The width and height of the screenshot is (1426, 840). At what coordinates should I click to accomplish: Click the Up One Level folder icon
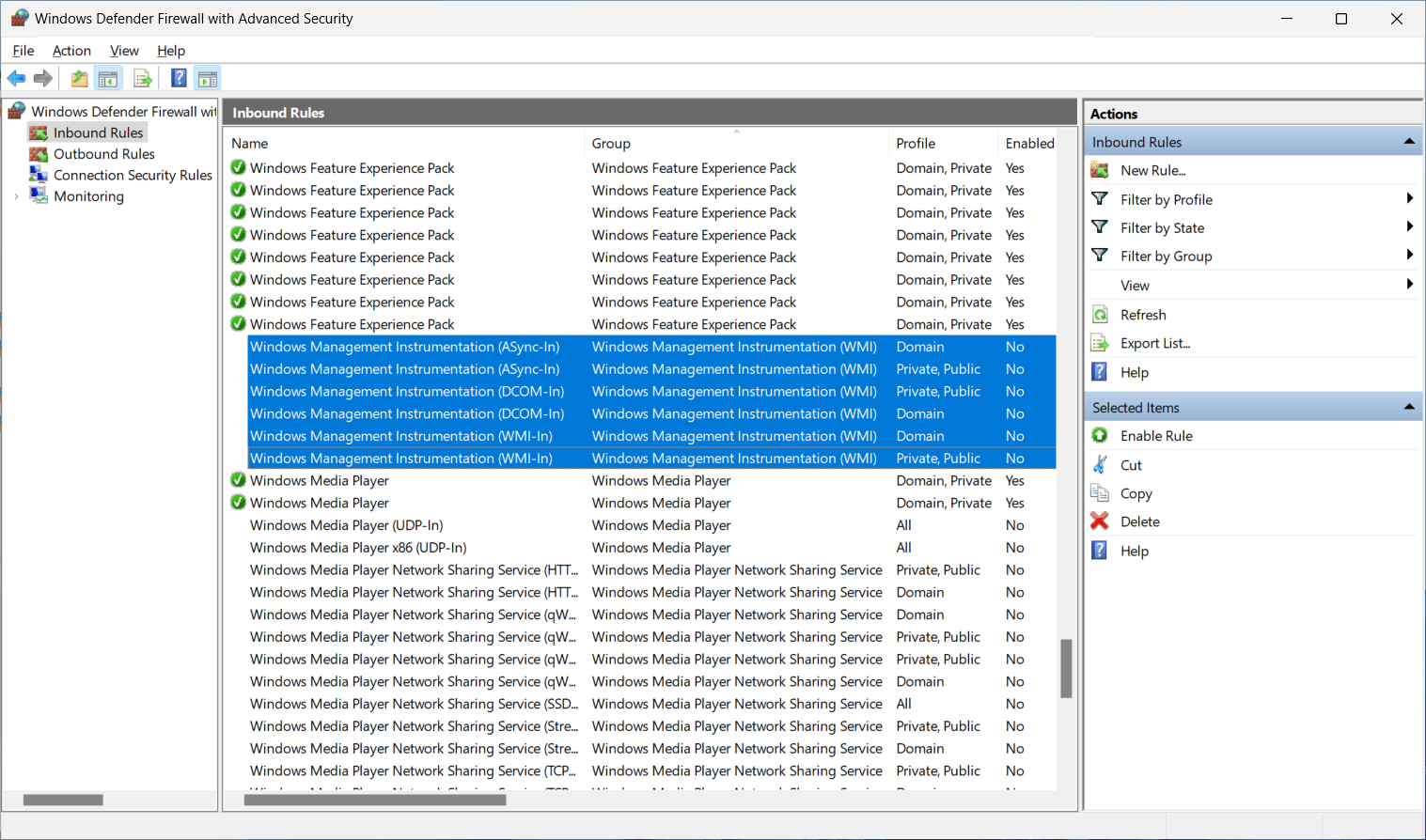[x=80, y=79]
